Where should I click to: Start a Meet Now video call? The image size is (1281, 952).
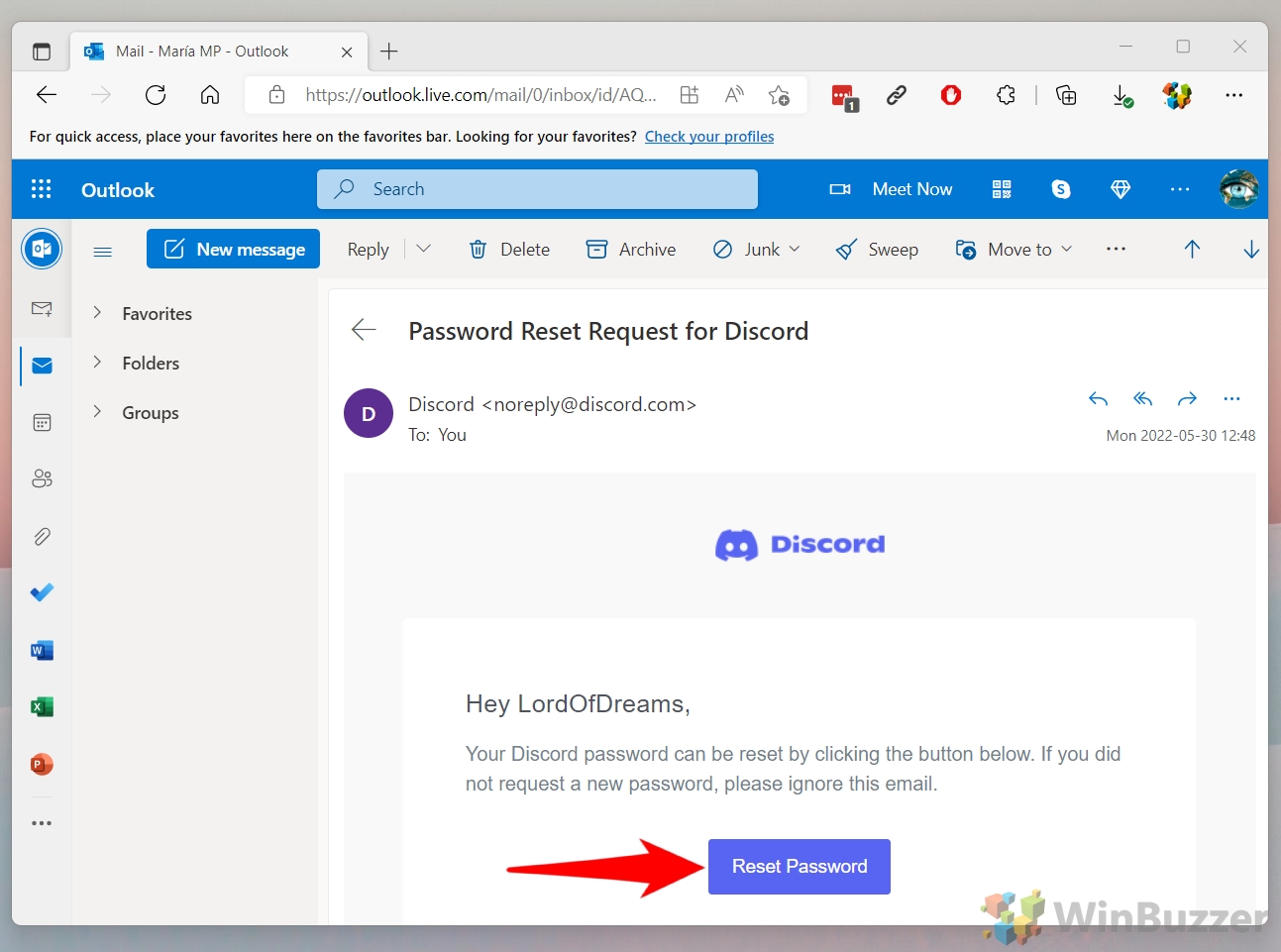(891, 189)
